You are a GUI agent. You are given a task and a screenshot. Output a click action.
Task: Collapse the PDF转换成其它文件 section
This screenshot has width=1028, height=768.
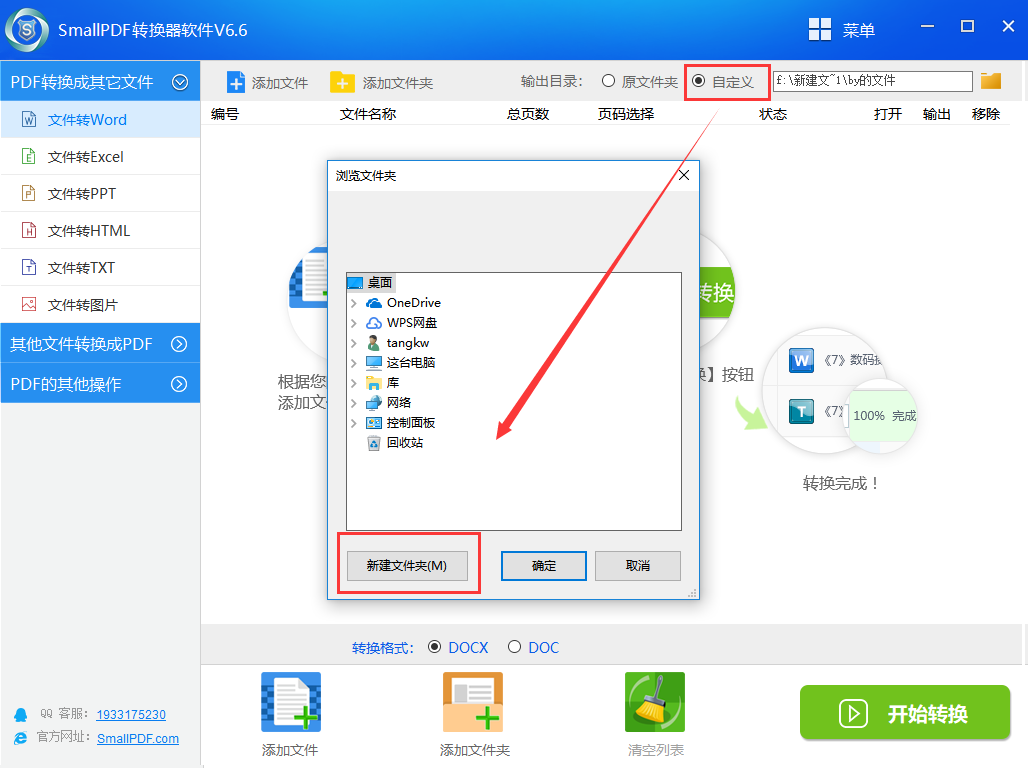pos(180,82)
